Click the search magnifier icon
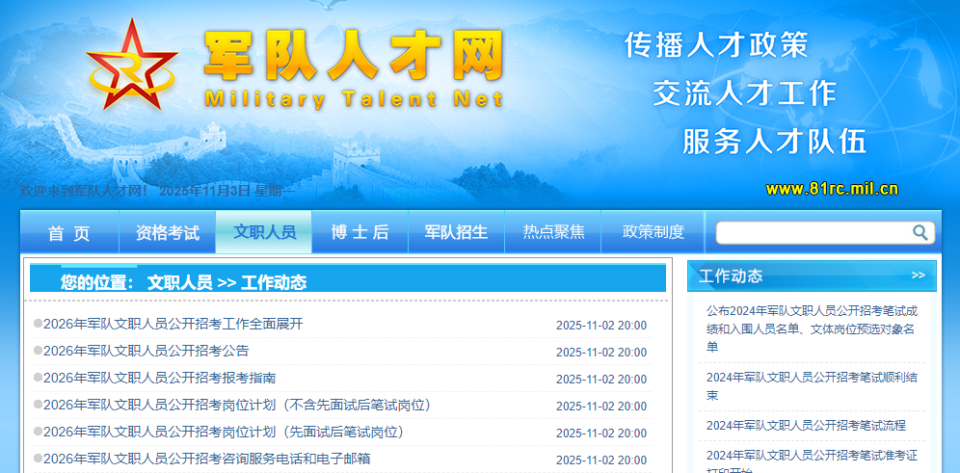 click(x=920, y=232)
